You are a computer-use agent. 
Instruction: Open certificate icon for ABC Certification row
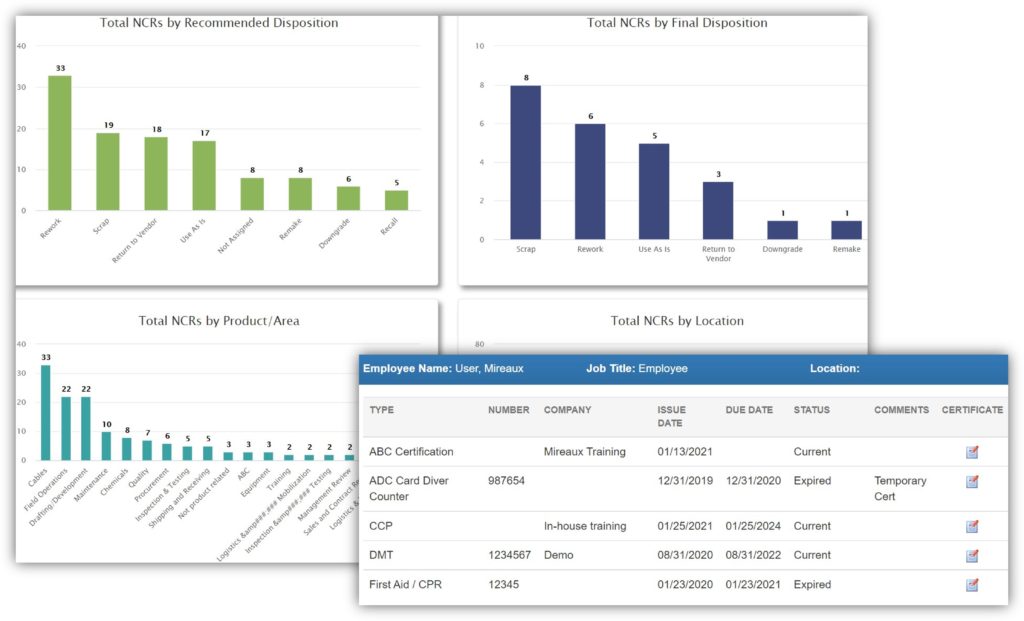[x=972, y=452]
